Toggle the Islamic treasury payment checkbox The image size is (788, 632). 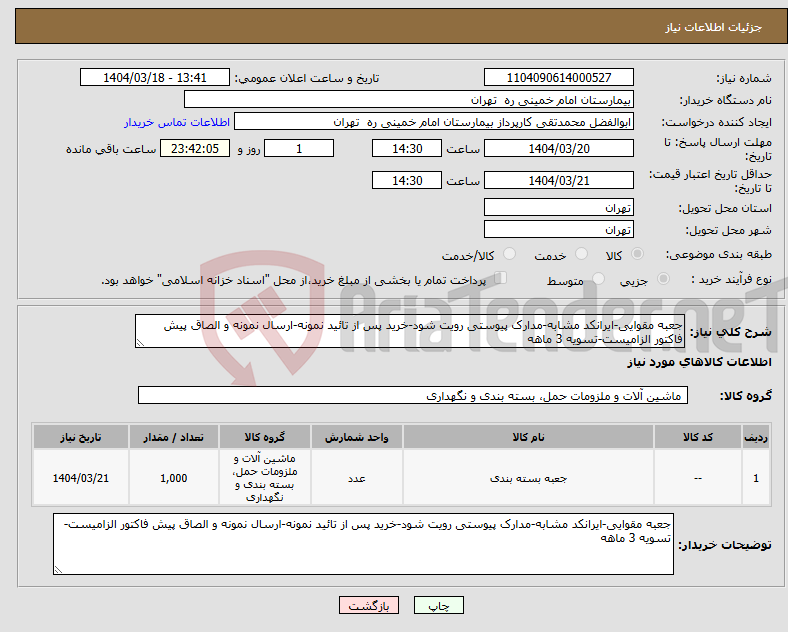[x=501, y=278]
